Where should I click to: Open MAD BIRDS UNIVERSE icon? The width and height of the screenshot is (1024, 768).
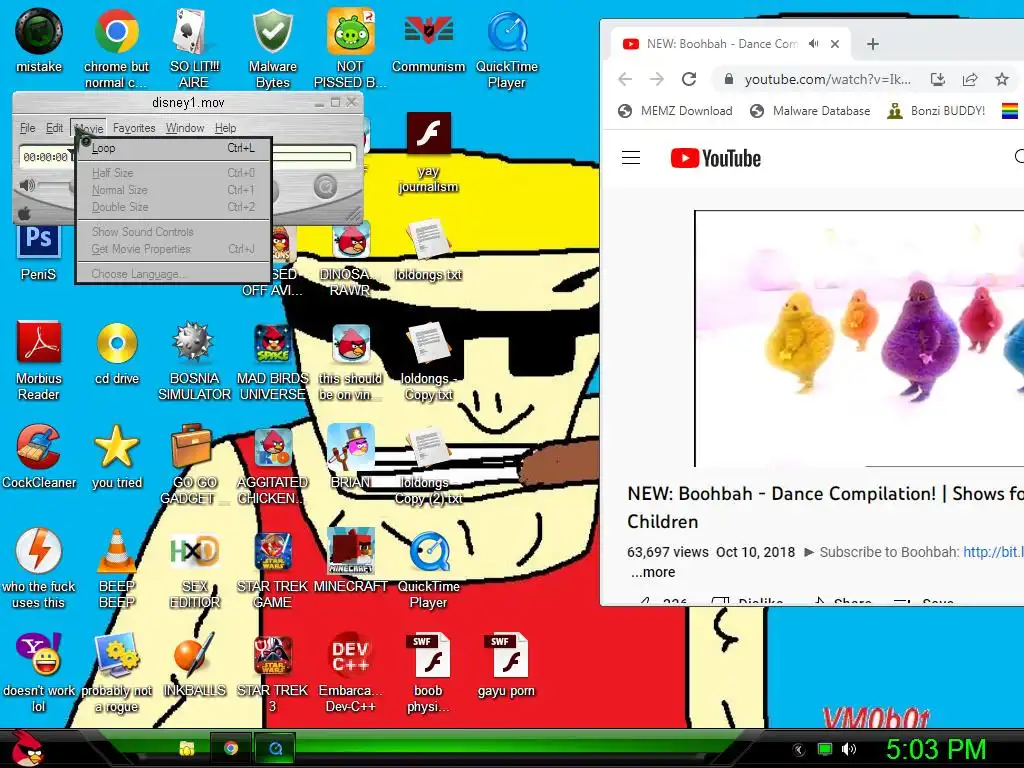272,342
